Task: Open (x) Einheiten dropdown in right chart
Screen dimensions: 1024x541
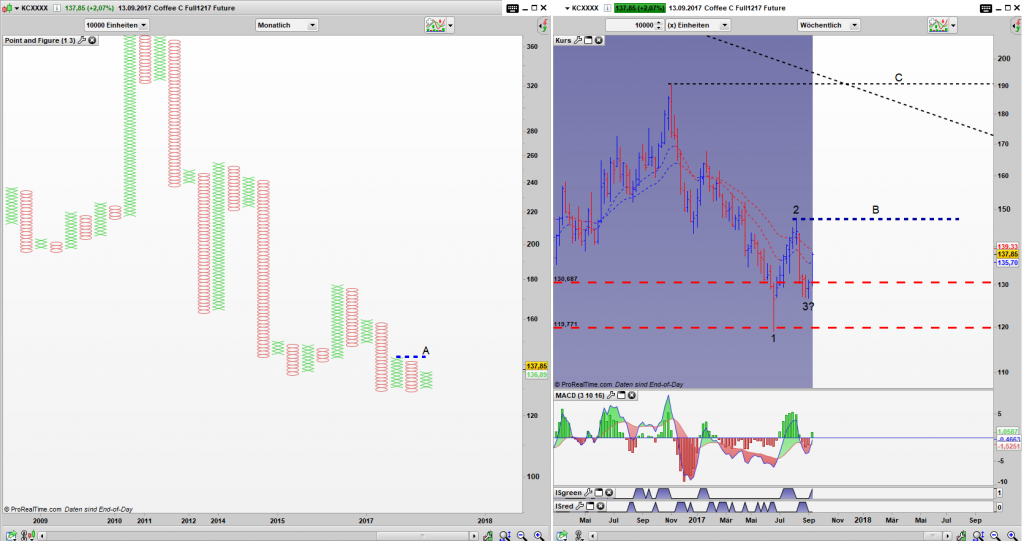Action: coord(697,25)
